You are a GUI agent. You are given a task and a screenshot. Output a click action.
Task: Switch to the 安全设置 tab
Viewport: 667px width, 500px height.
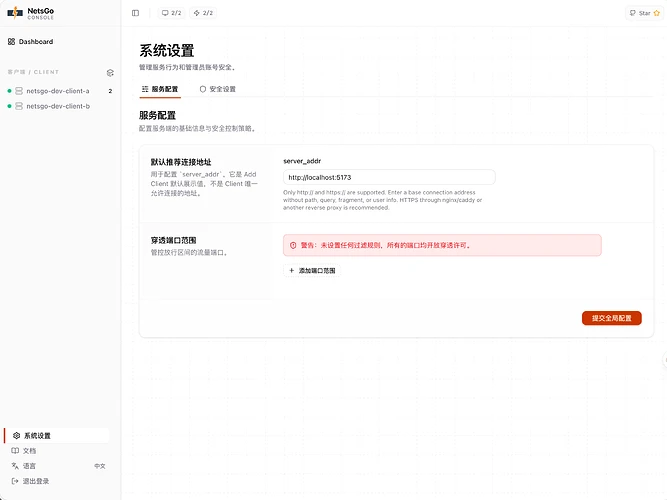coord(218,89)
